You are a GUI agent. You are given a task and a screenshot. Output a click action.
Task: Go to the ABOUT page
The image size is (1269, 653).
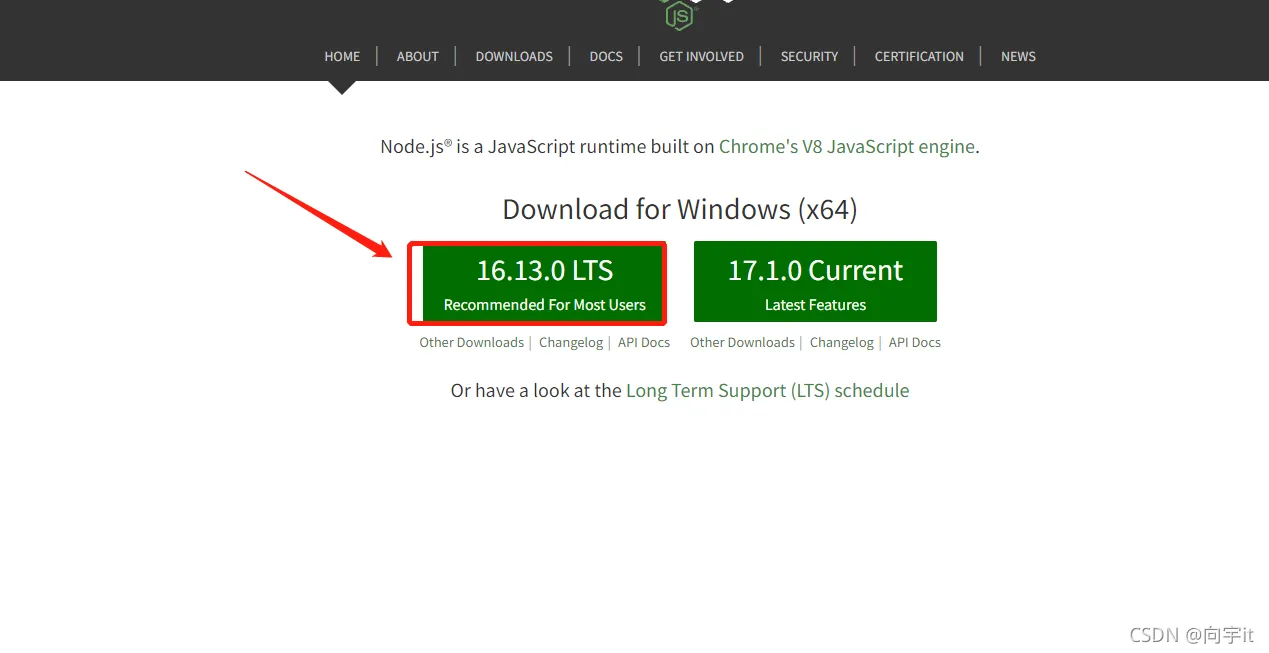417,57
